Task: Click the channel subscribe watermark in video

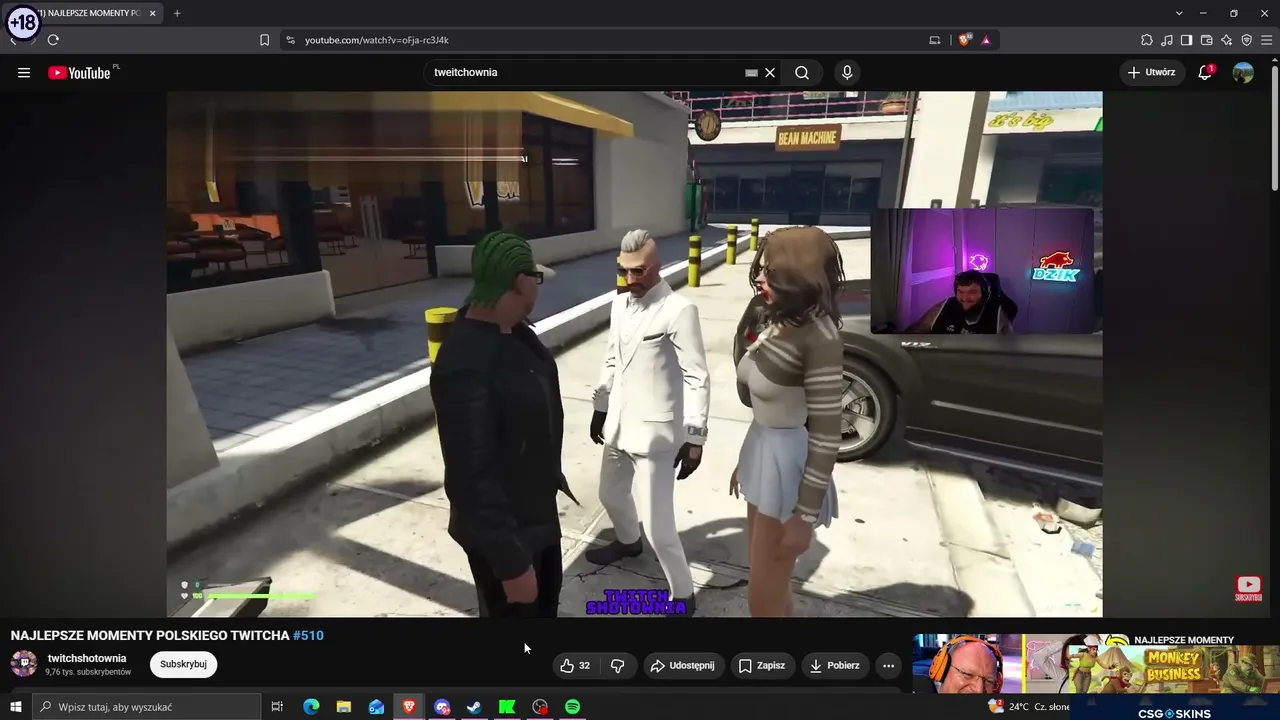Action: [x=1248, y=588]
